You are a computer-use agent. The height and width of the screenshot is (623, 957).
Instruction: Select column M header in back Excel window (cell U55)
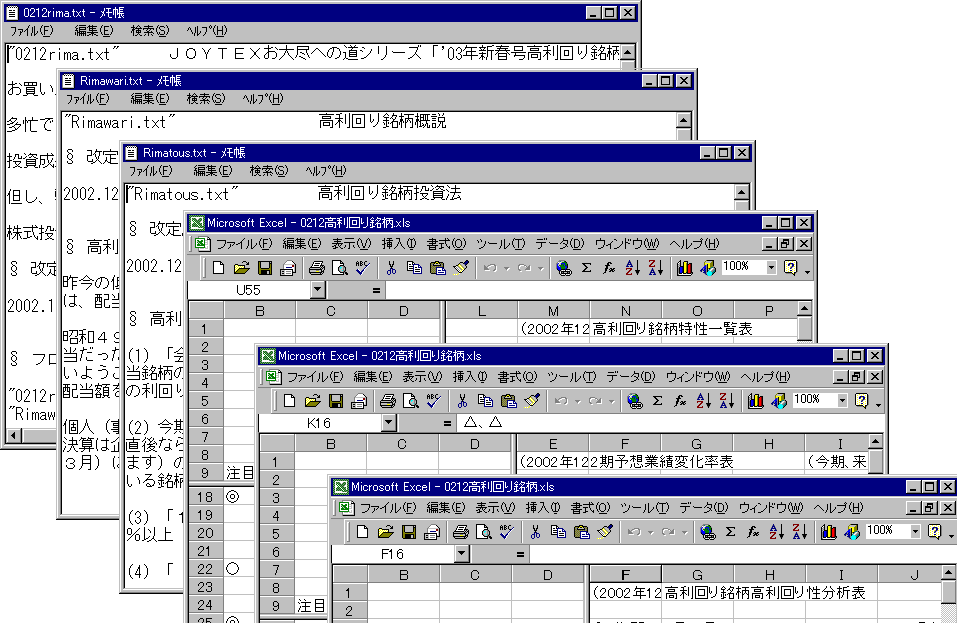553,311
